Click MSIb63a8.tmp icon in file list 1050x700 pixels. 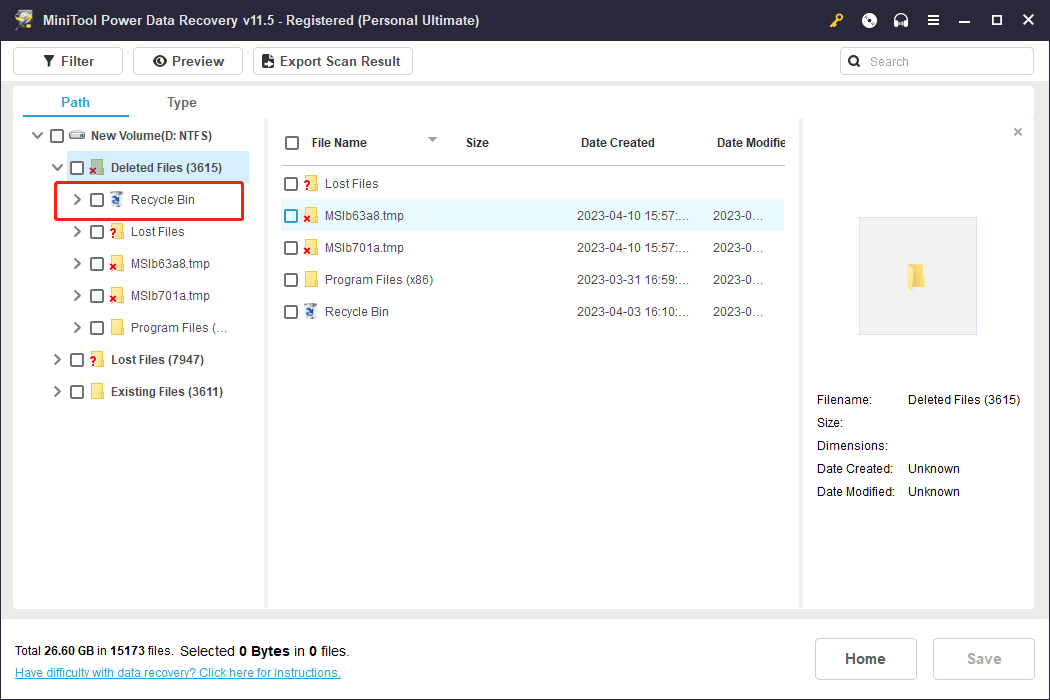click(310, 216)
